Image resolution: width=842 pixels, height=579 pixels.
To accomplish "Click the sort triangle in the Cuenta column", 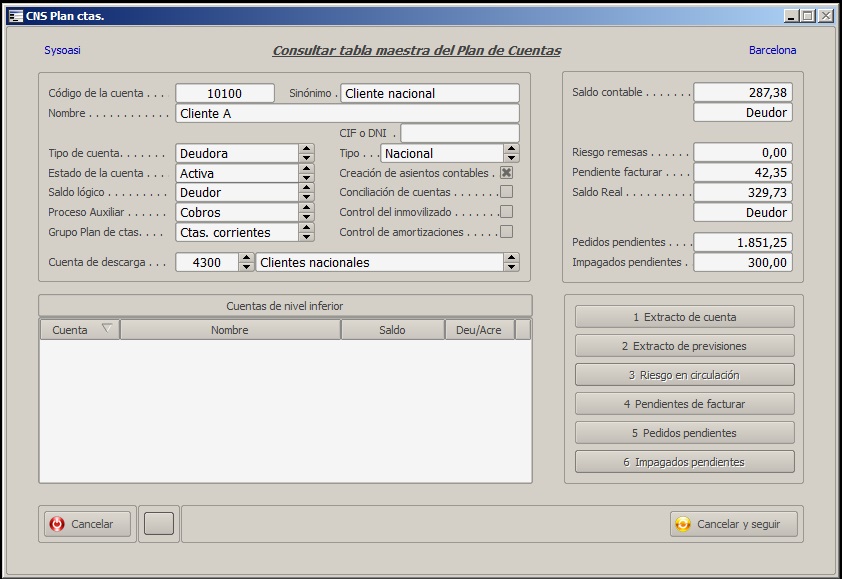I will 106,328.
